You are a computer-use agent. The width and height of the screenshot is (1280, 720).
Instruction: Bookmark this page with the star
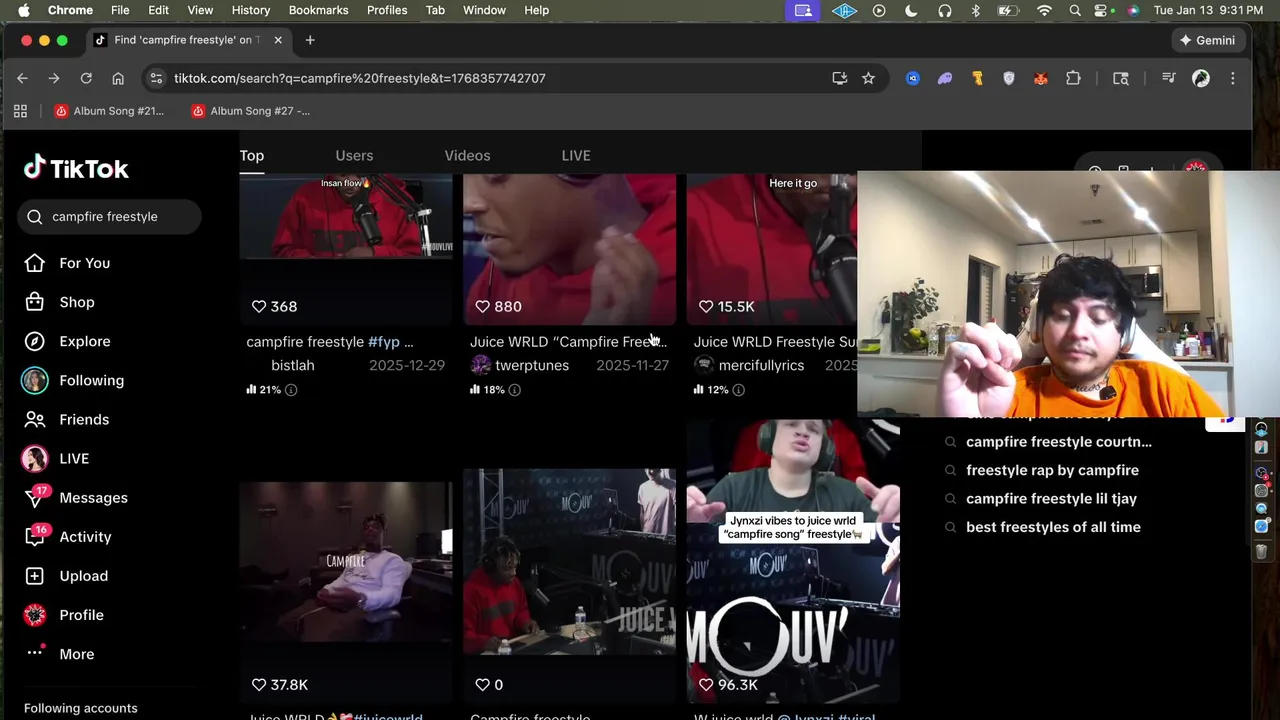868,78
